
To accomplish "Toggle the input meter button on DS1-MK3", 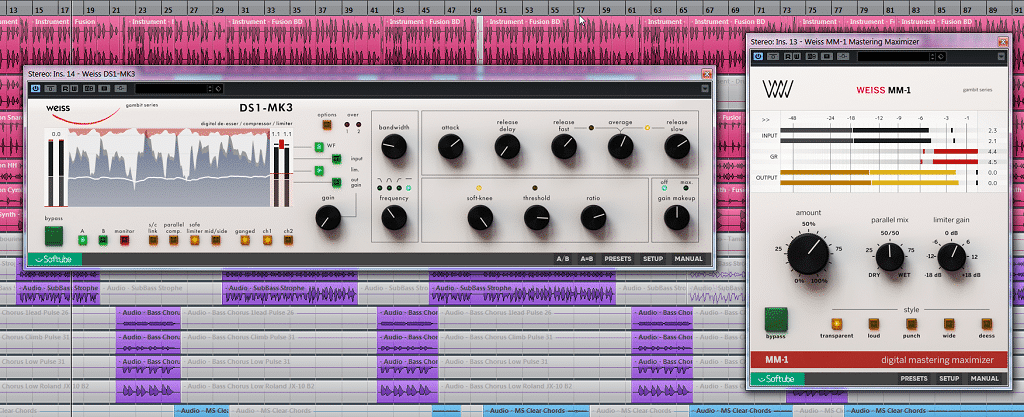I will pos(337,158).
